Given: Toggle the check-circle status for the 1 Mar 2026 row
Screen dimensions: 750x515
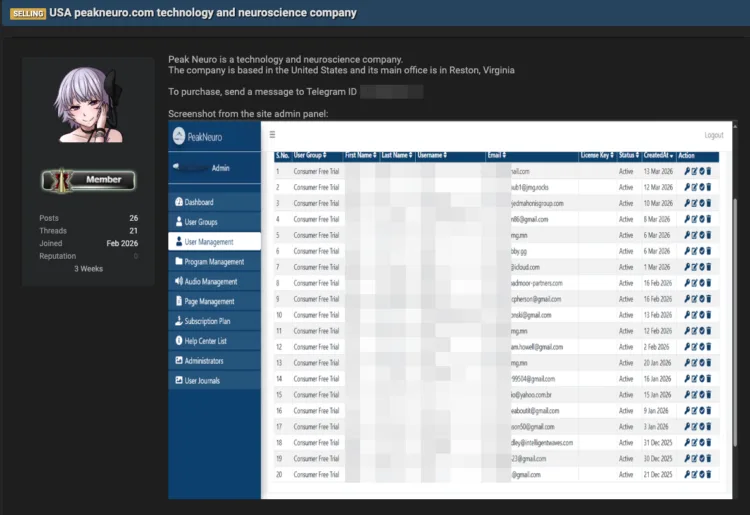Looking at the screenshot, I should click(702, 267).
